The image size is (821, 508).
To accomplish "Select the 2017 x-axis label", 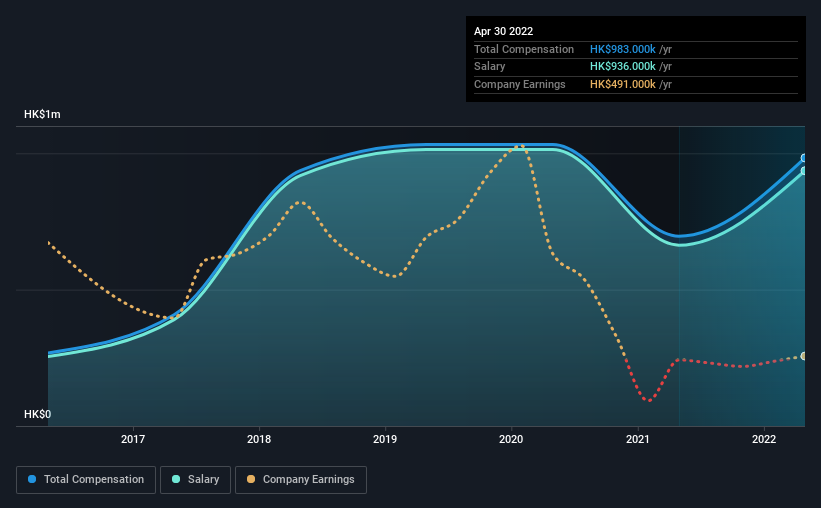I will tap(133, 439).
